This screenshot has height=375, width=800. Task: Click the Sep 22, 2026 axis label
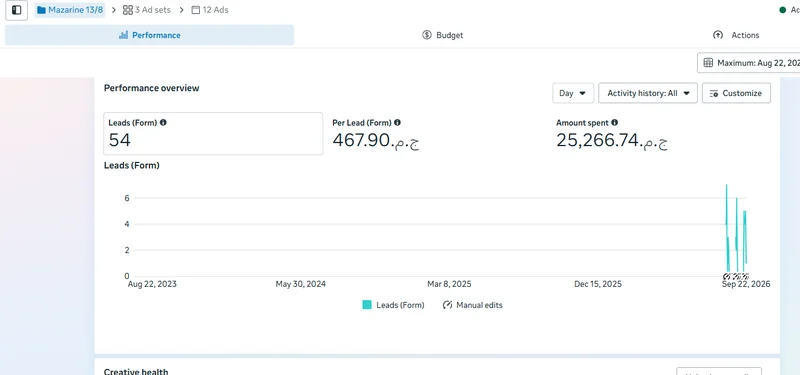coord(746,284)
